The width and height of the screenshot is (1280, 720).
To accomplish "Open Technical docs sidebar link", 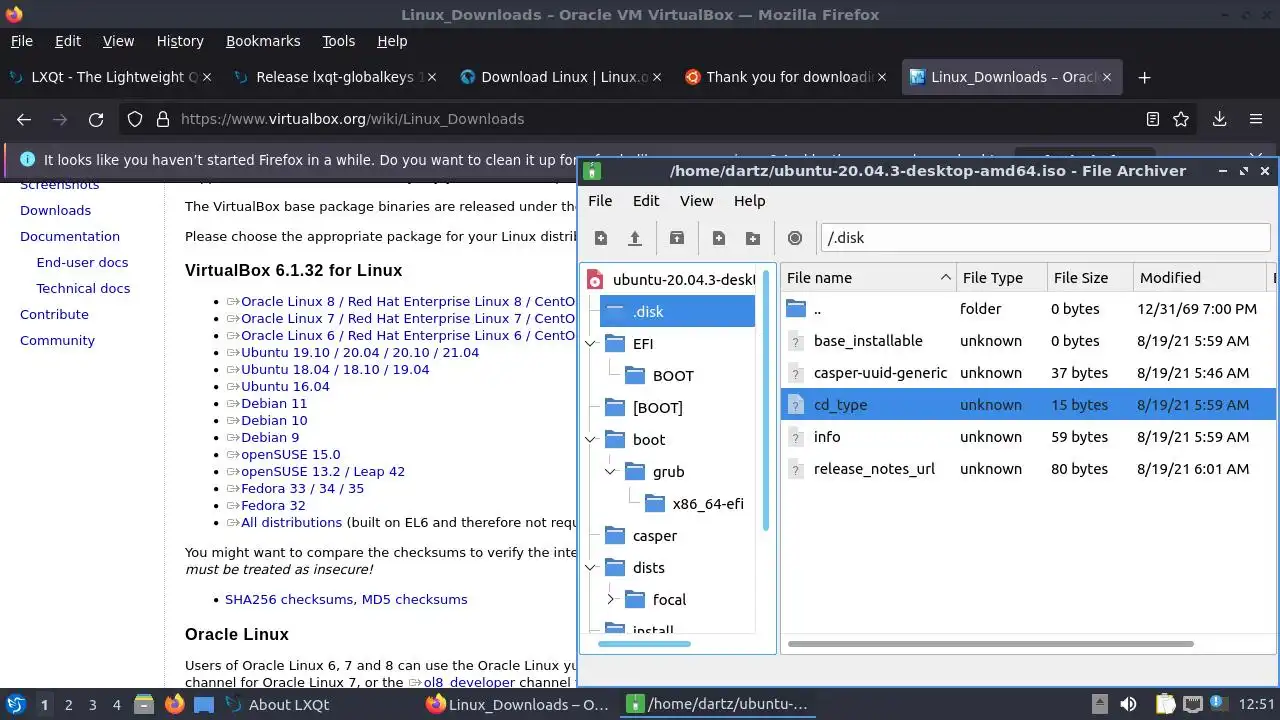I will pyautogui.click(x=83, y=288).
